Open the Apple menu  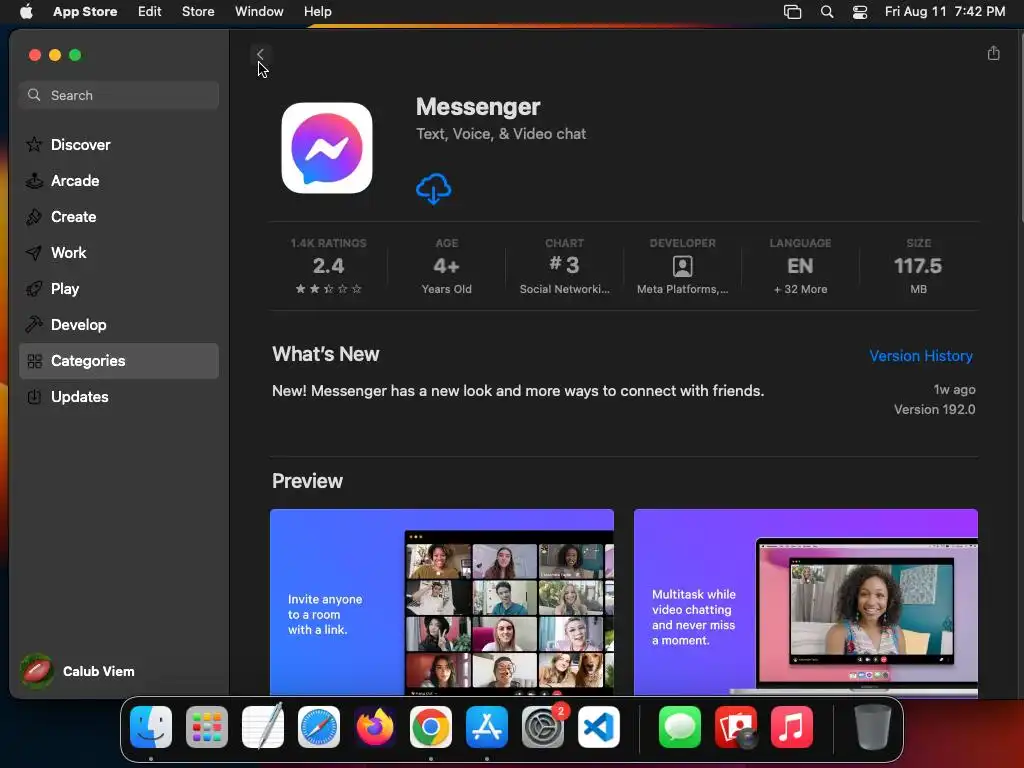[x=26, y=11]
